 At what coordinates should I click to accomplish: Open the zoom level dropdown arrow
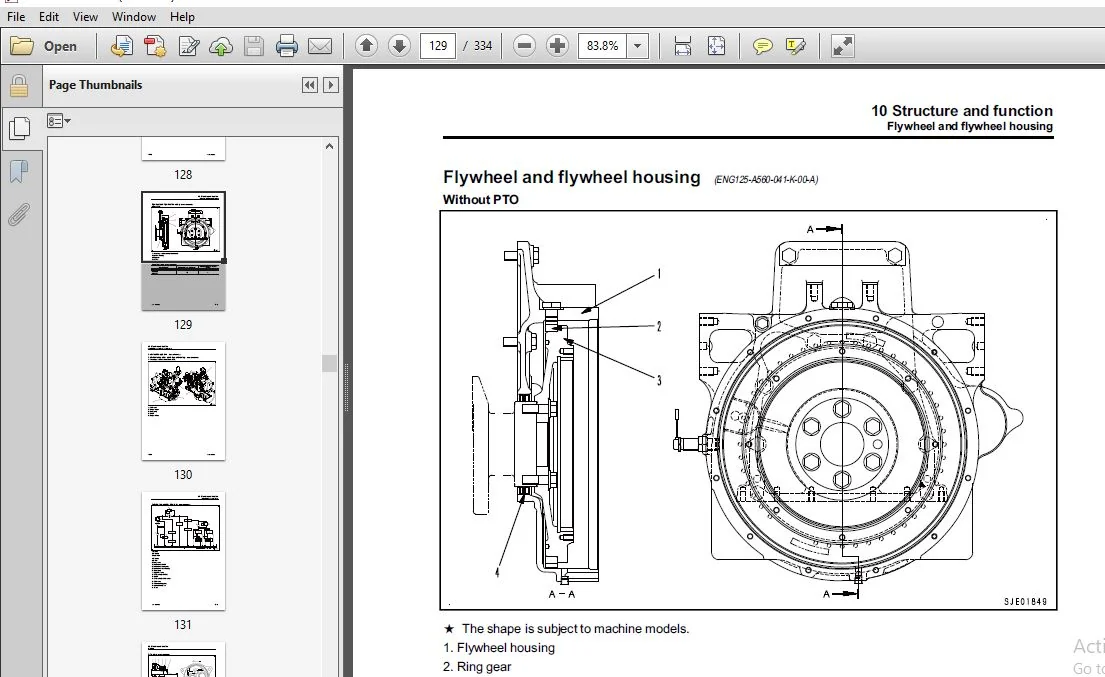tap(638, 46)
